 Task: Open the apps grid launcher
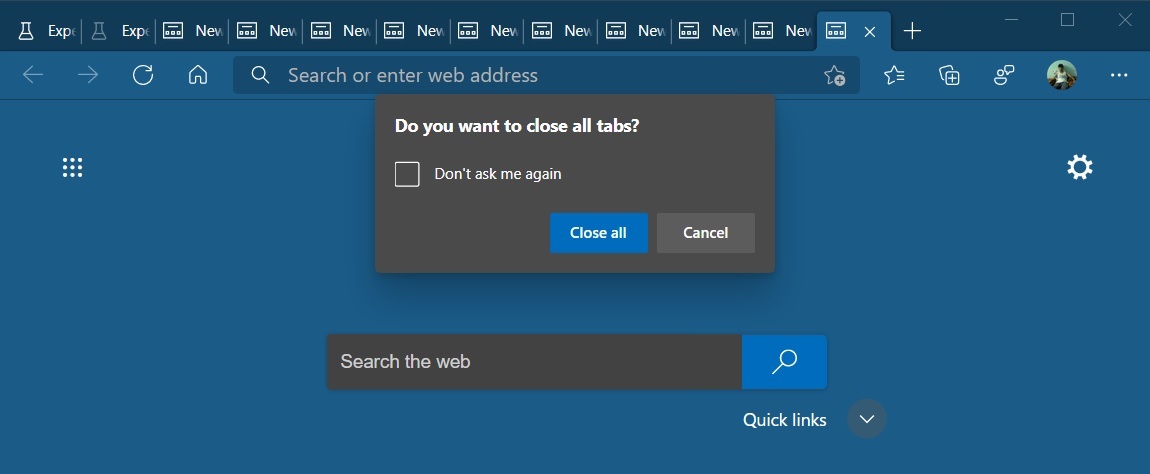(x=72, y=167)
